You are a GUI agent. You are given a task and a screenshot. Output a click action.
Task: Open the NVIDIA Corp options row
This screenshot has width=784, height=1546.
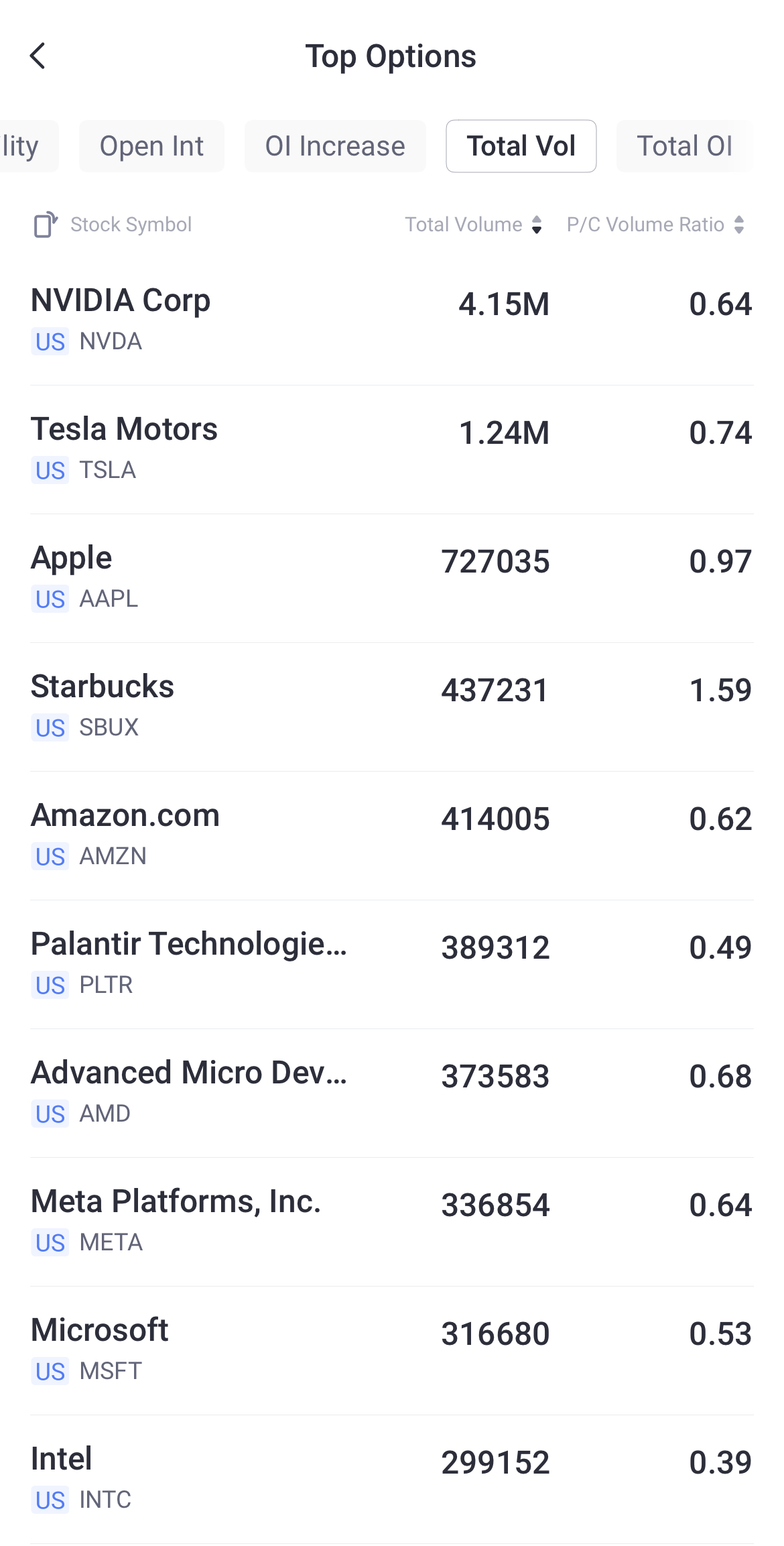(392, 319)
